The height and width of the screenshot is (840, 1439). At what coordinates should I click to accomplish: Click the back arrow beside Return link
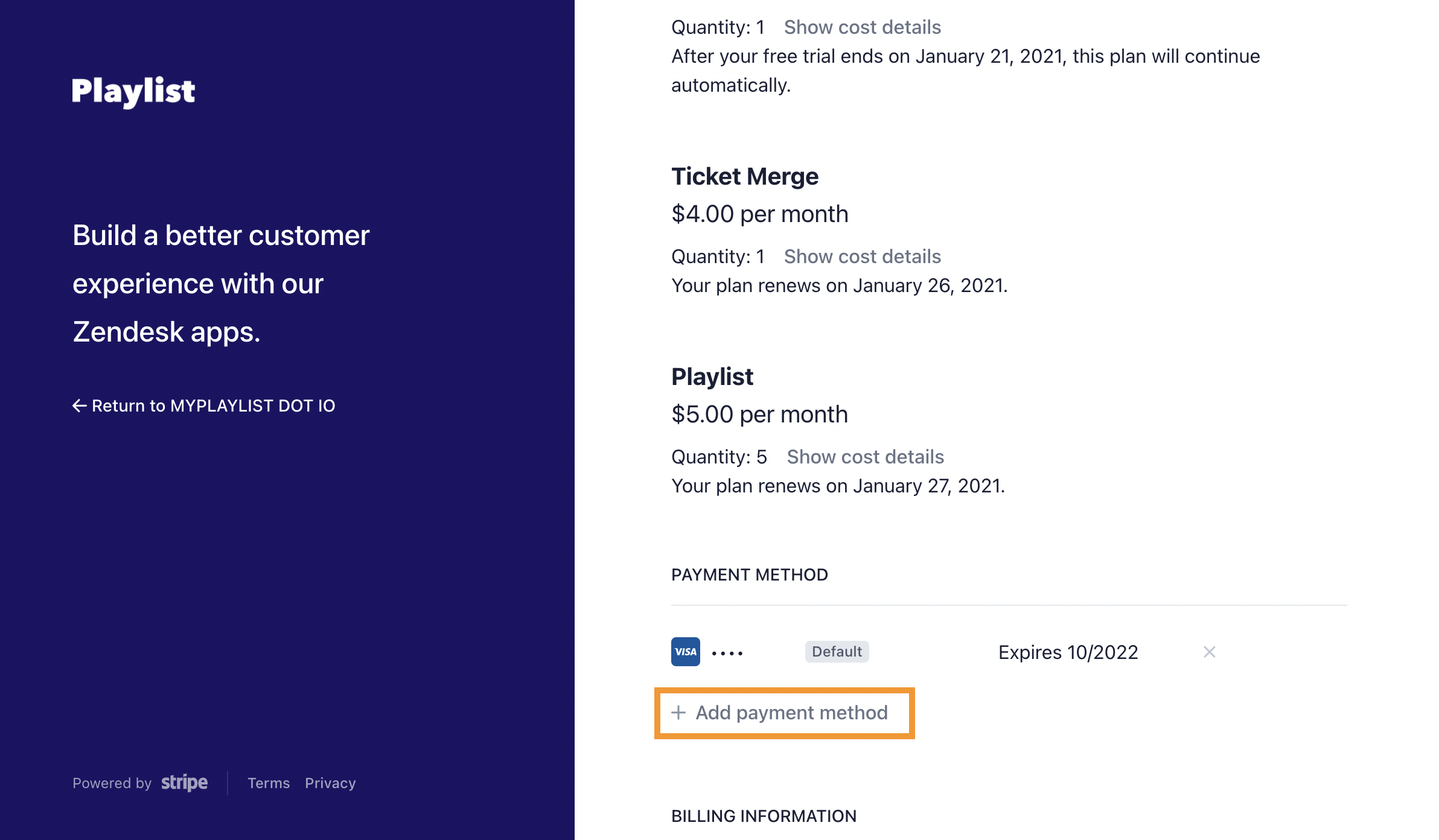79,406
